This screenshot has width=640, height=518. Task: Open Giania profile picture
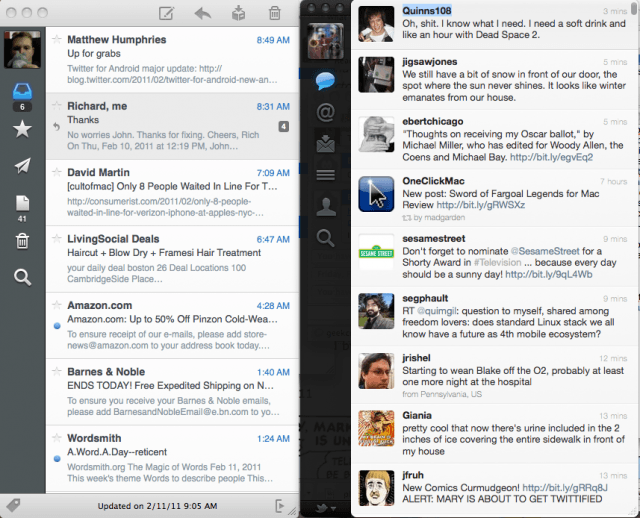click(376, 428)
